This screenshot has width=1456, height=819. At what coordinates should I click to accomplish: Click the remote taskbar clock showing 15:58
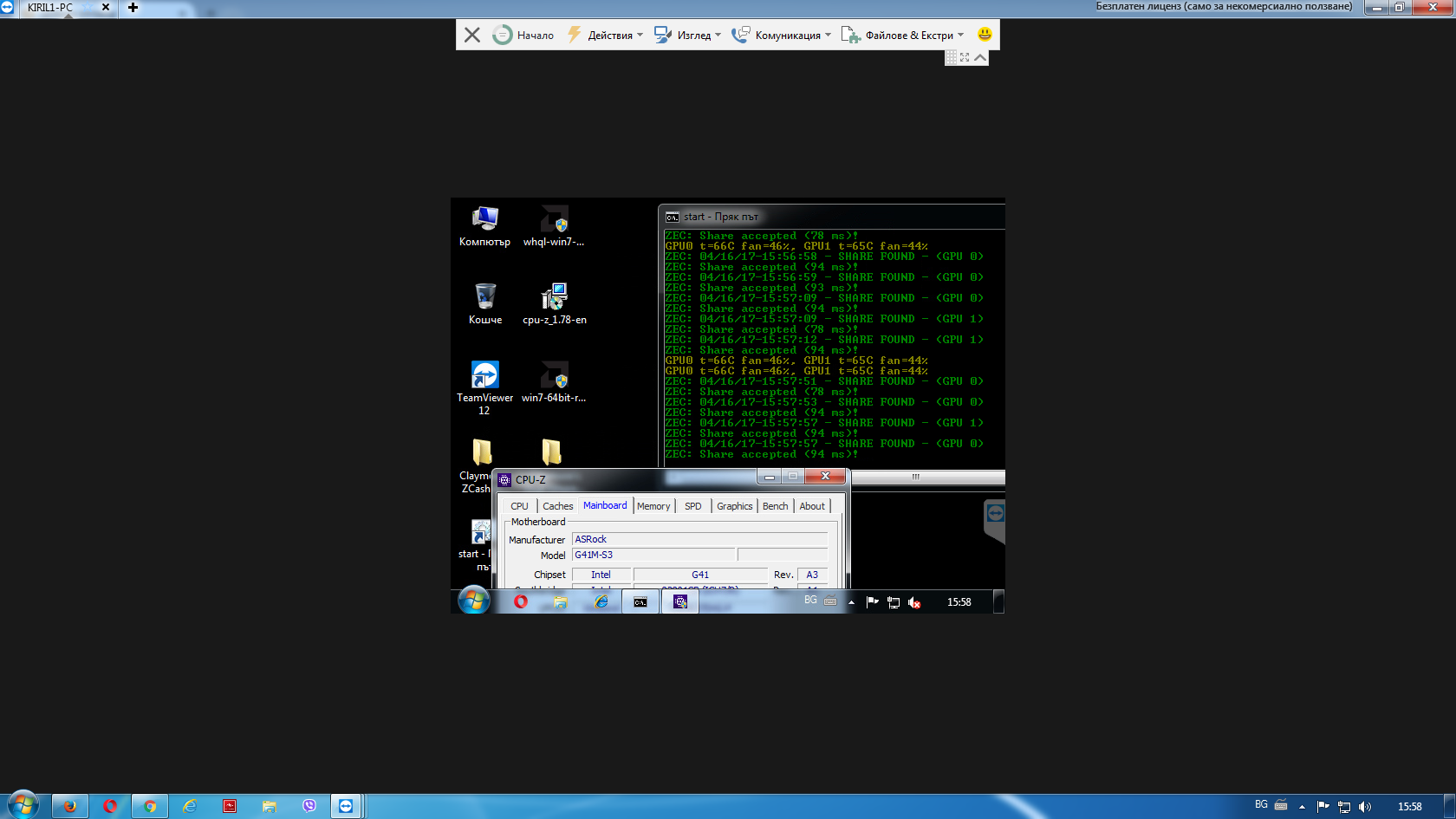click(959, 602)
